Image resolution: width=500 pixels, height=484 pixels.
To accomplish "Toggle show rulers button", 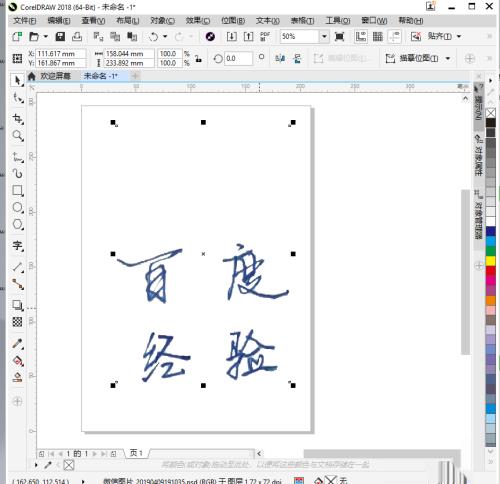I will [x=361, y=36].
